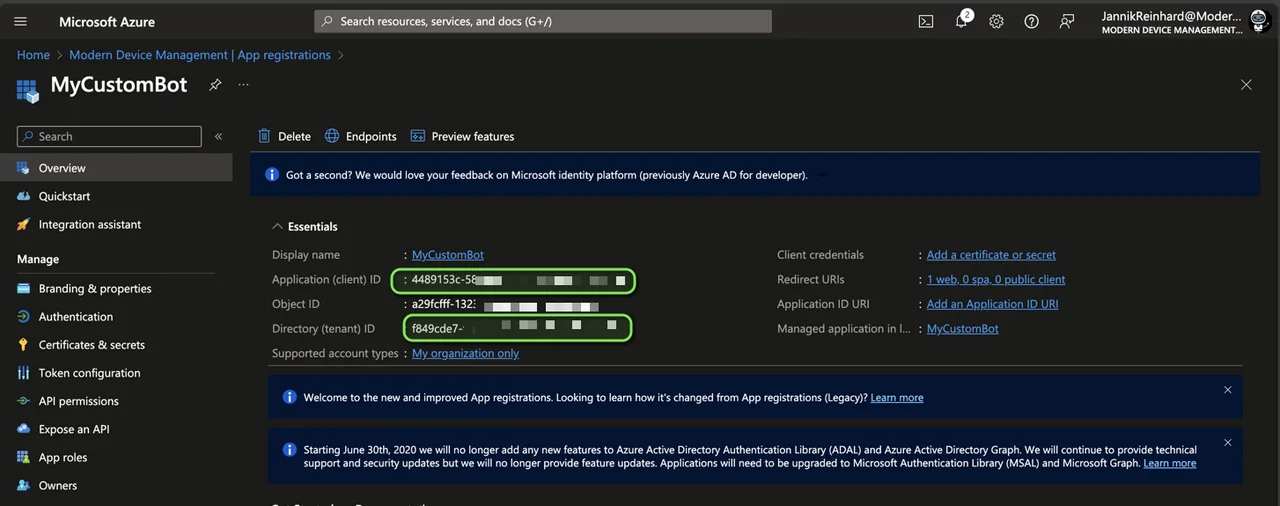Screen dimensions: 1280x506
Task: Click My organization only link
Action: point(465,353)
